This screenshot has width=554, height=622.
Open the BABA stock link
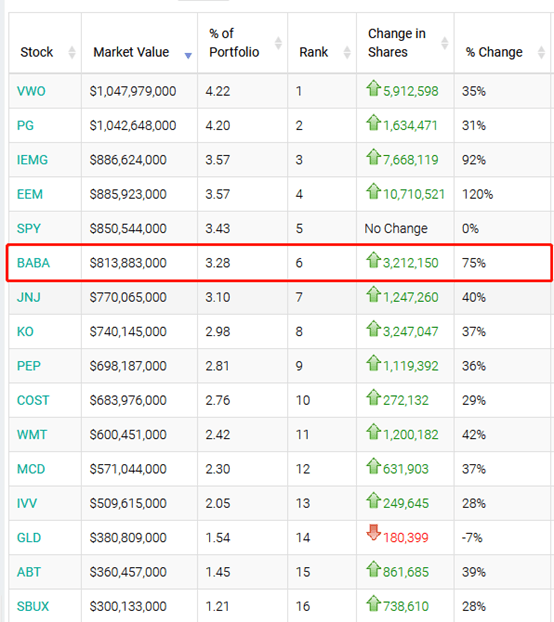[x=33, y=263]
